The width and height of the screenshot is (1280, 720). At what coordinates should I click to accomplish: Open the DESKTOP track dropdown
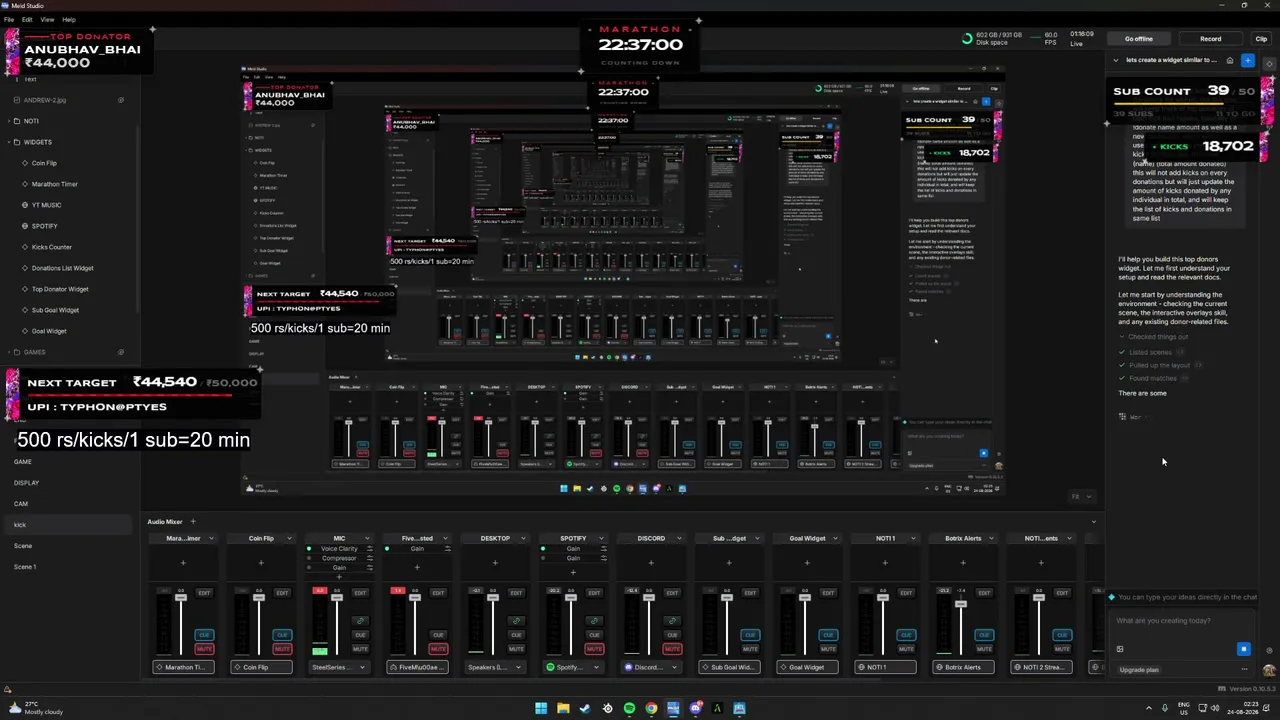tap(524, 538)
